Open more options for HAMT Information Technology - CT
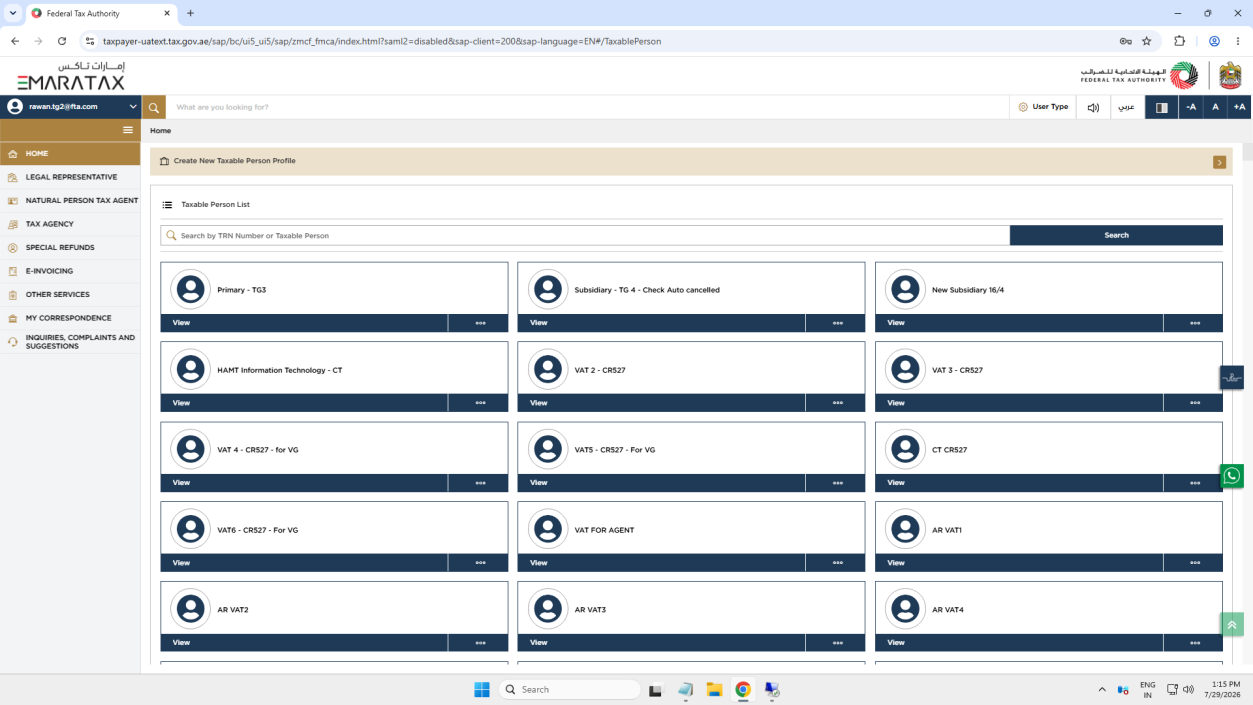Viewport: 1253px width, 705px height. (480, 403)
